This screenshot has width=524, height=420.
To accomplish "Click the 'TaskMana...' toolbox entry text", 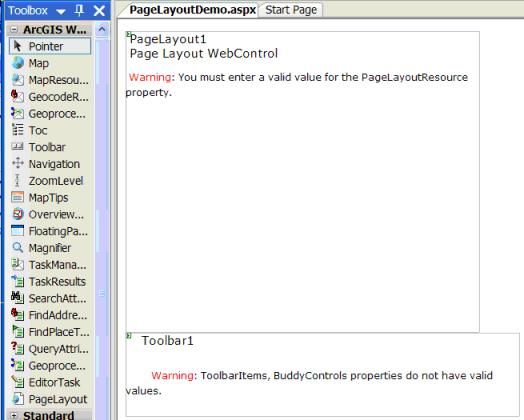I will pyautogui.click(x=57, y=265).
